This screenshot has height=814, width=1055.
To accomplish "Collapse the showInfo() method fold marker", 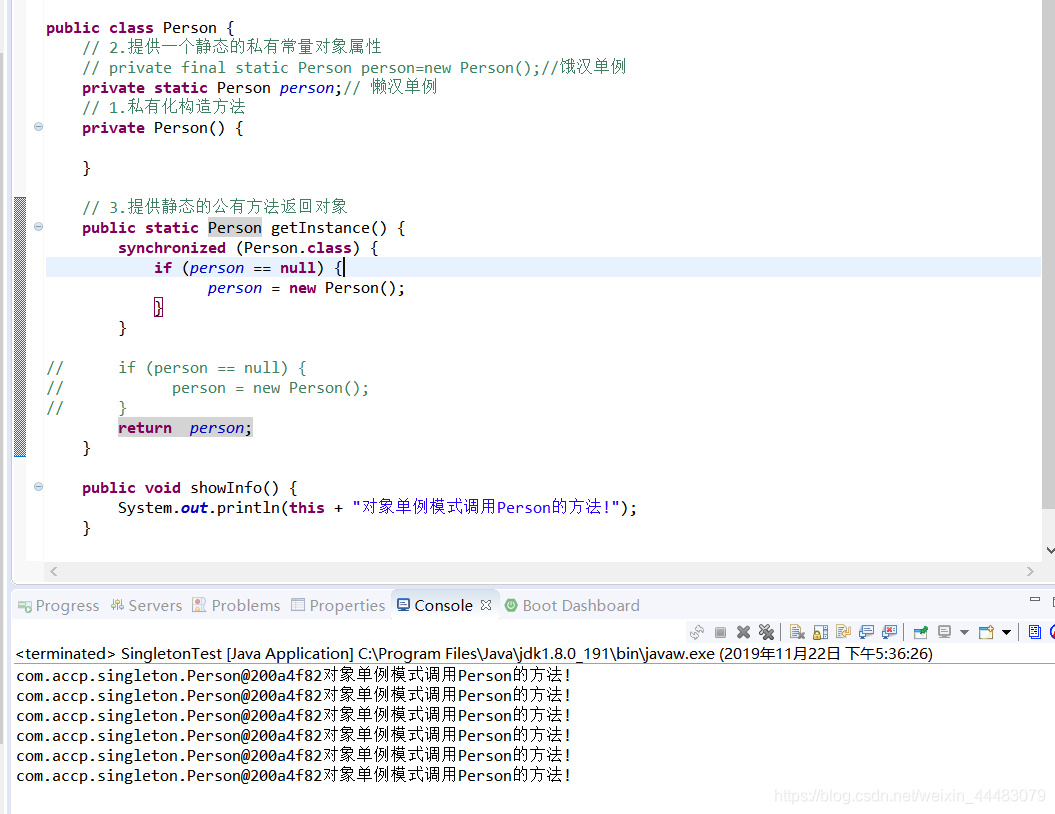I will 38,486.
